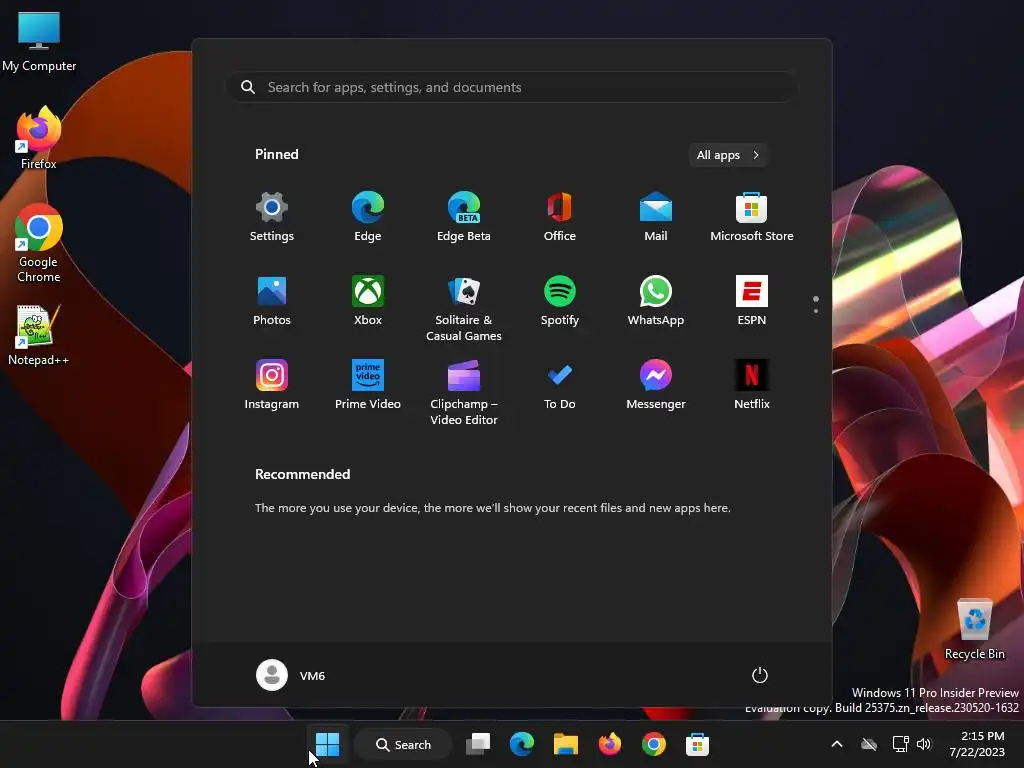The image size is (1024, 768).
Task: Click the volume speaker tray icon
Action: [923, 744]
